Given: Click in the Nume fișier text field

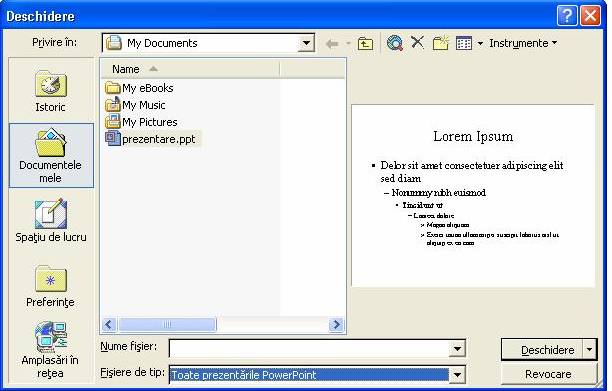Looking at the screenshot, I should pos(309,348).
